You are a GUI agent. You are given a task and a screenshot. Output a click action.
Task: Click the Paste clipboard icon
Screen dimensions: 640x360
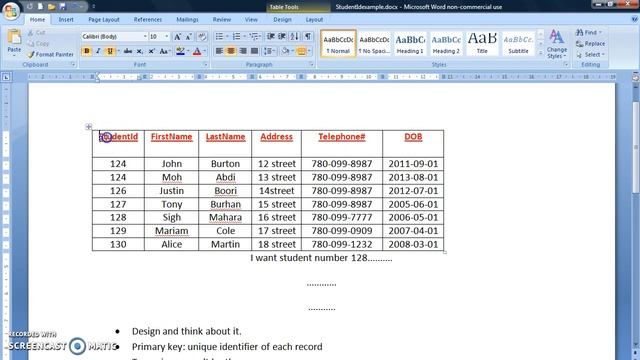click(x=14, y=37)
